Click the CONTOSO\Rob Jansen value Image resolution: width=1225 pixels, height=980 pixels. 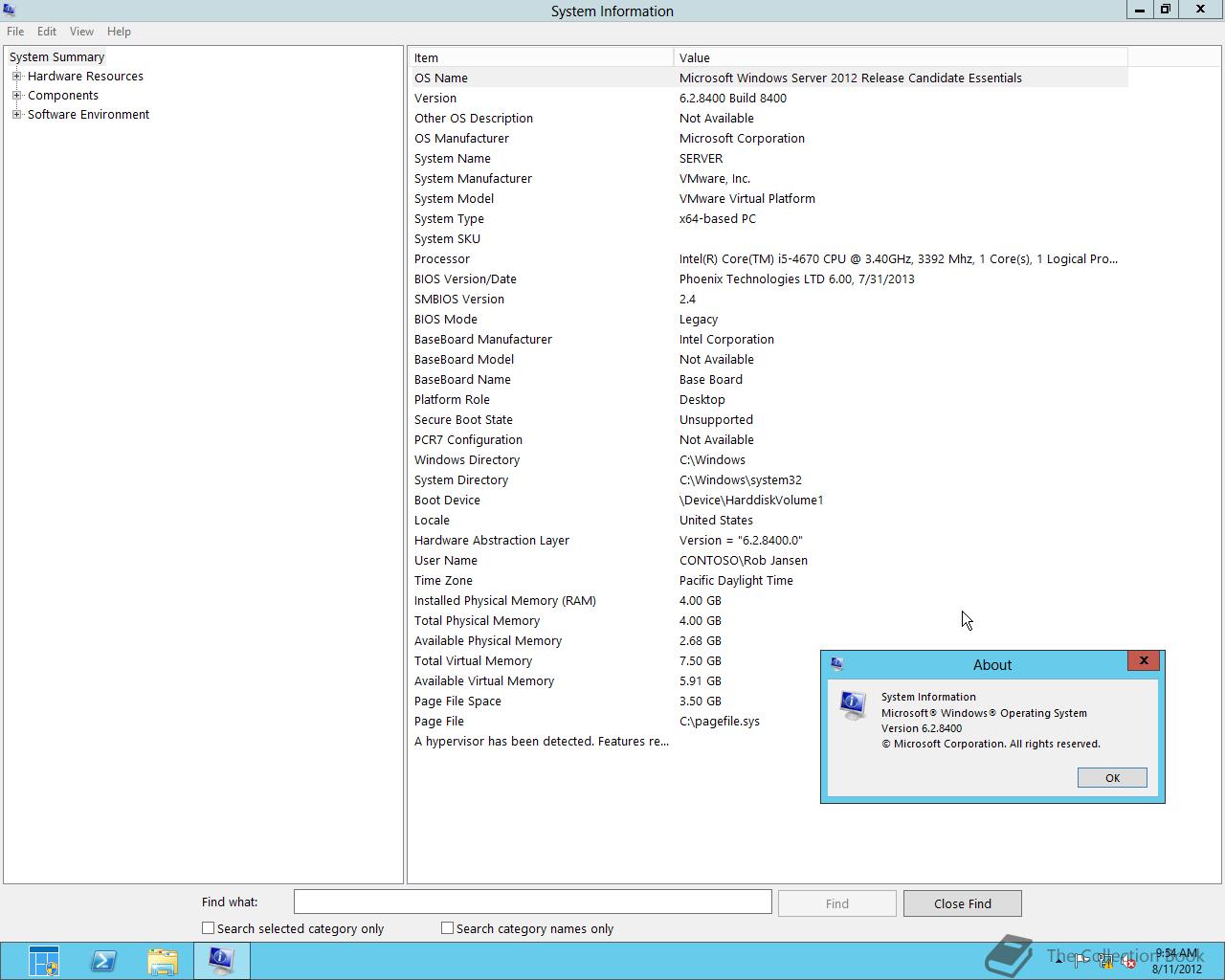tap(744, 560)
